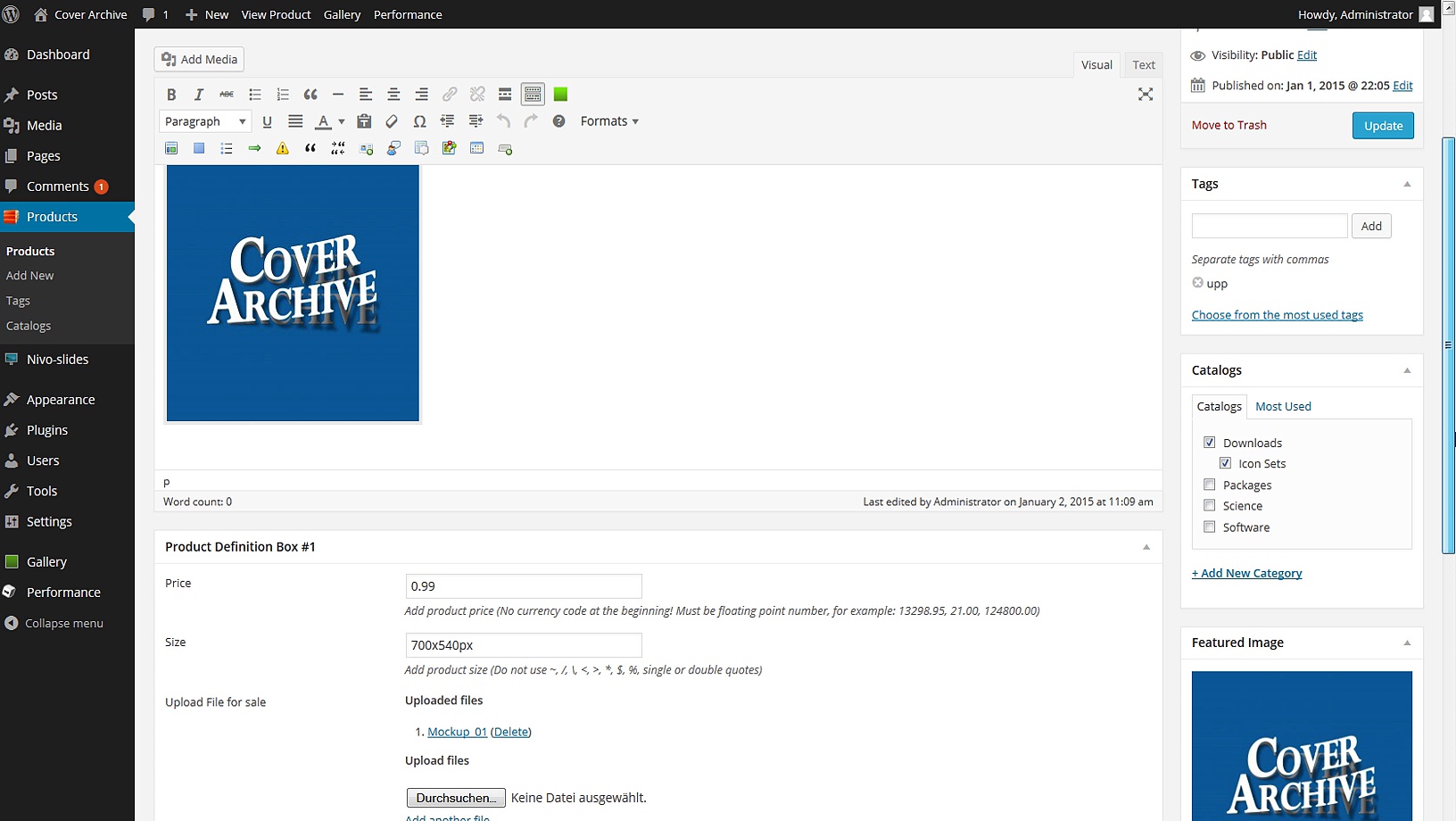Collapse the Tags panel
The width and height of the screenshot is (1456, 821).
click(1407, 184)
